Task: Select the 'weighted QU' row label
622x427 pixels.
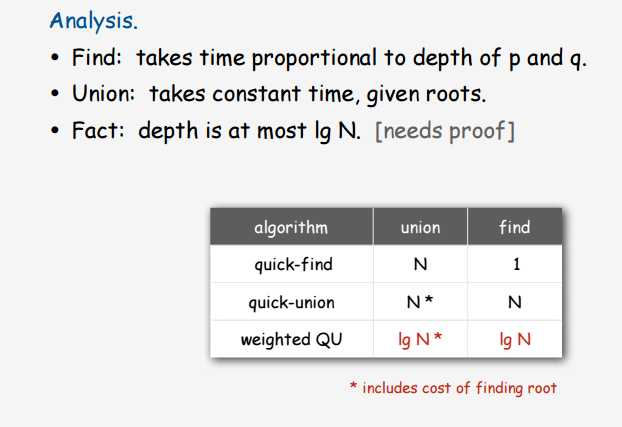Action: click(291, 340)
